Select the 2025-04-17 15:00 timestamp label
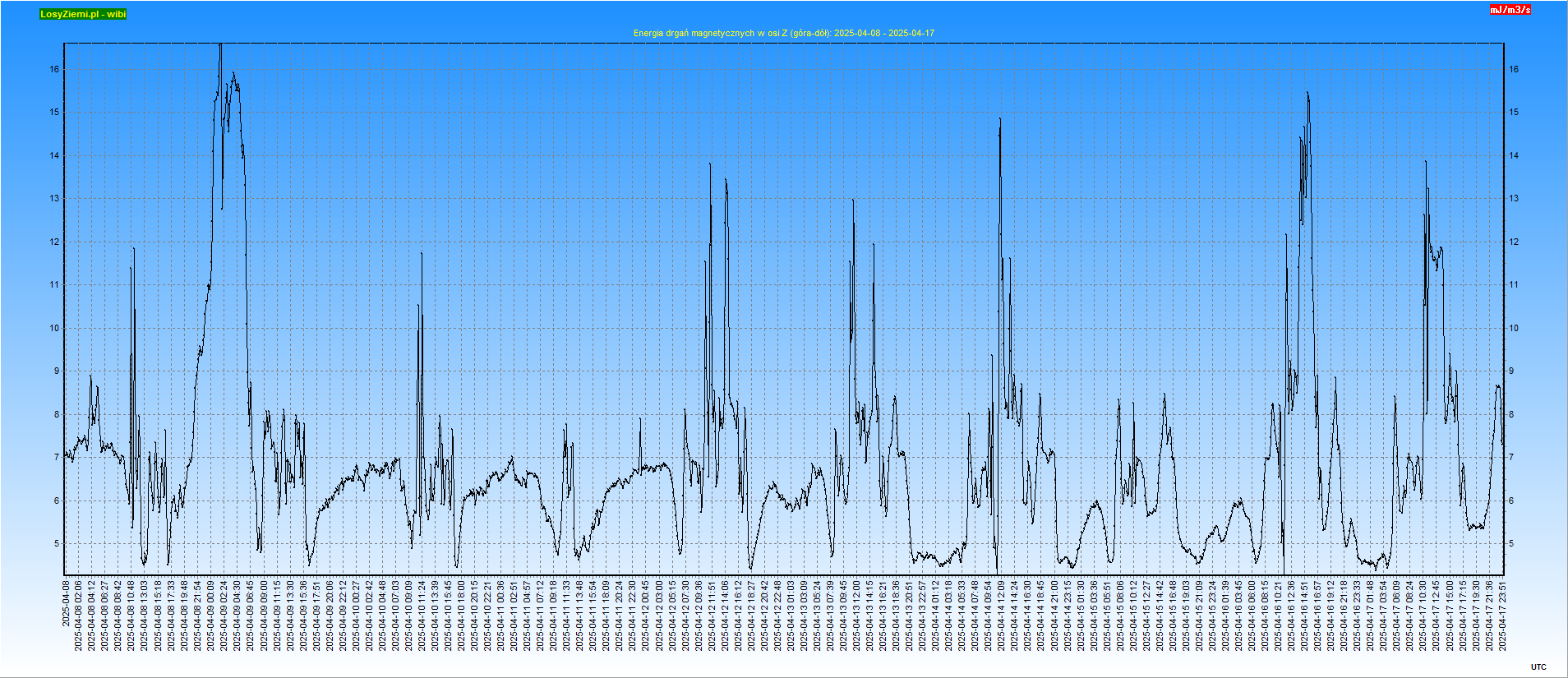The width and height of the screenshot is (1568, 678). click(1450, 616)
